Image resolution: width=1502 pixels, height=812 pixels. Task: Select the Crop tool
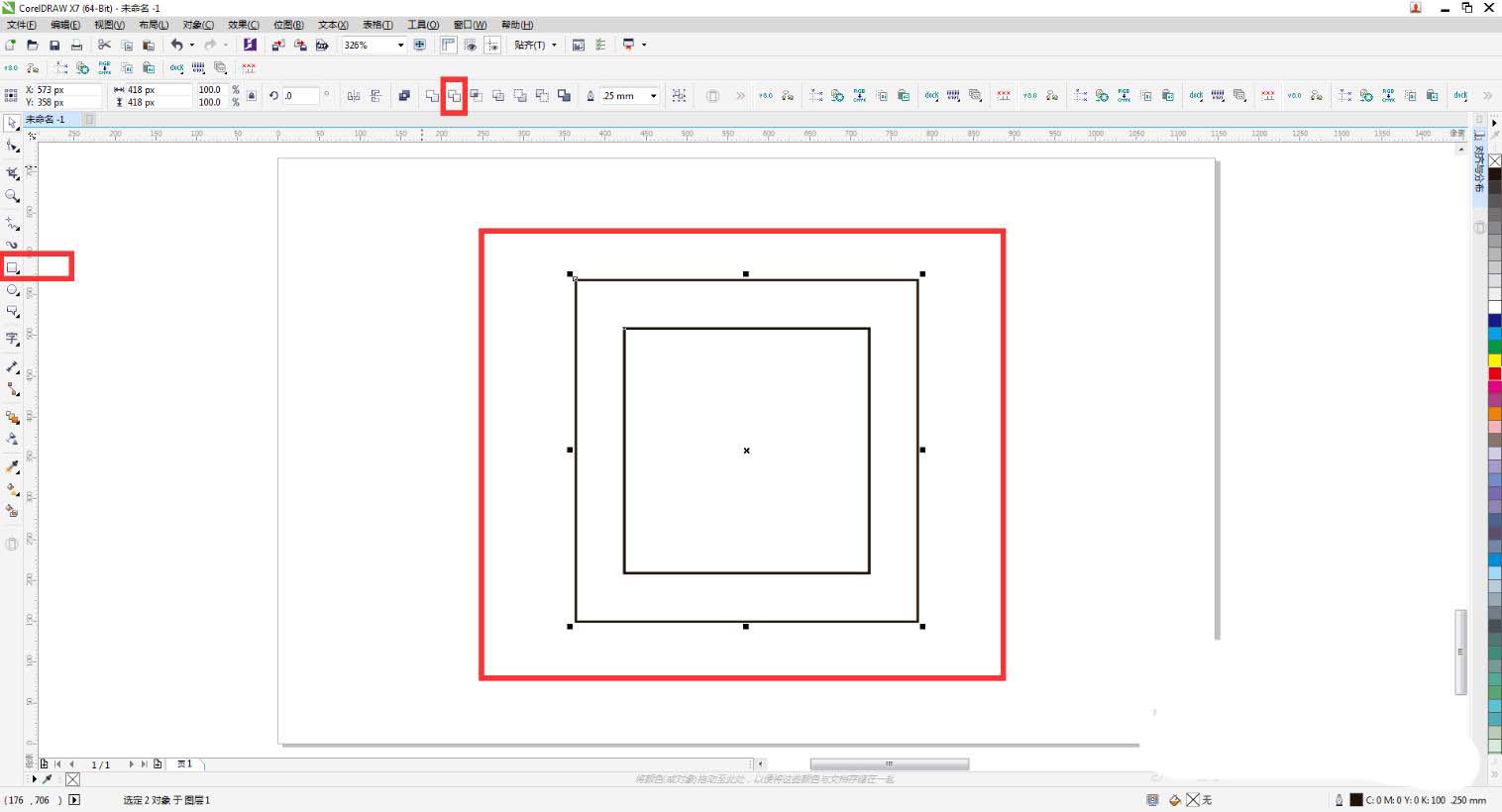coord(13,172)
